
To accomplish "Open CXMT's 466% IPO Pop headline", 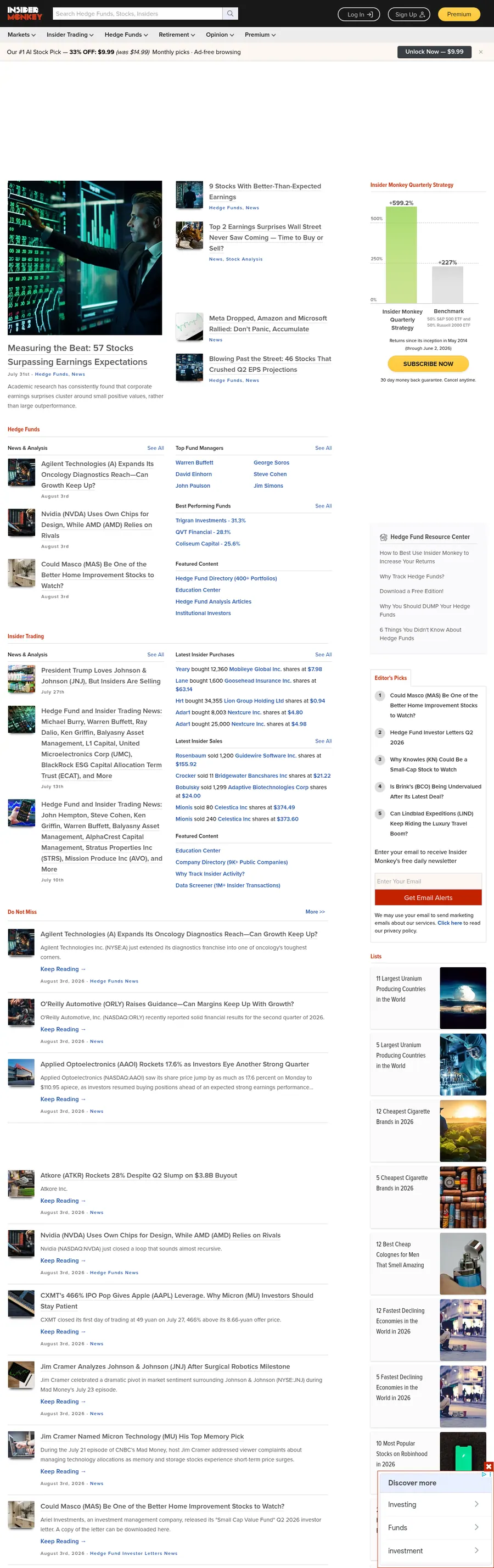I will [x=177, y=1301].
